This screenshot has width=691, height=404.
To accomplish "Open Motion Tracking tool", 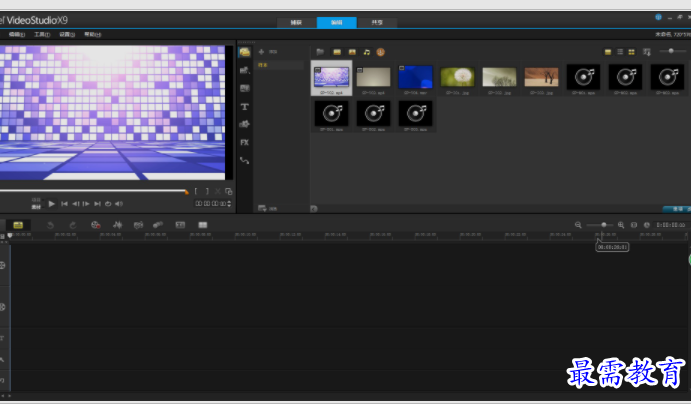I will (x=158, y=225).
